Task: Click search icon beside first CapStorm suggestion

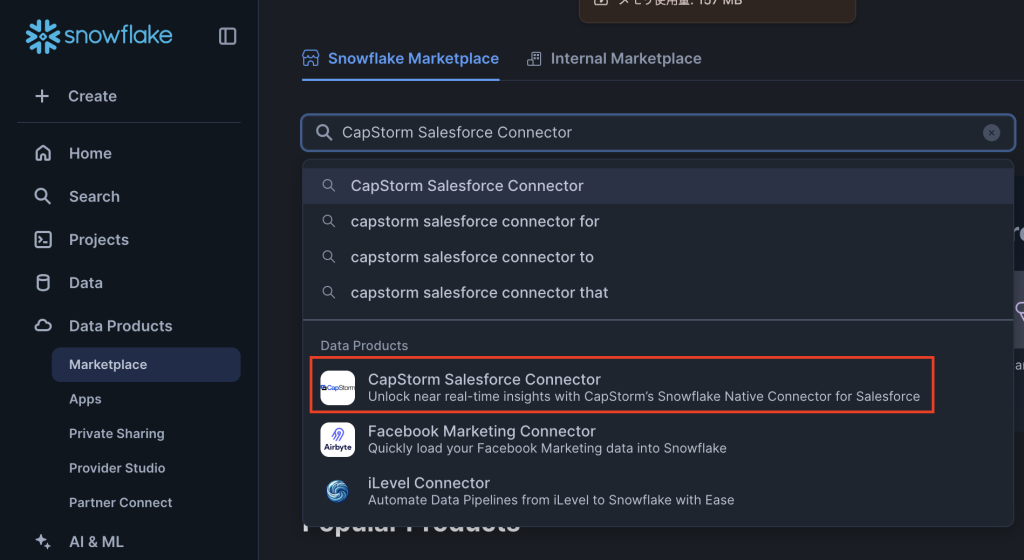Action: [x=329, y=185]
